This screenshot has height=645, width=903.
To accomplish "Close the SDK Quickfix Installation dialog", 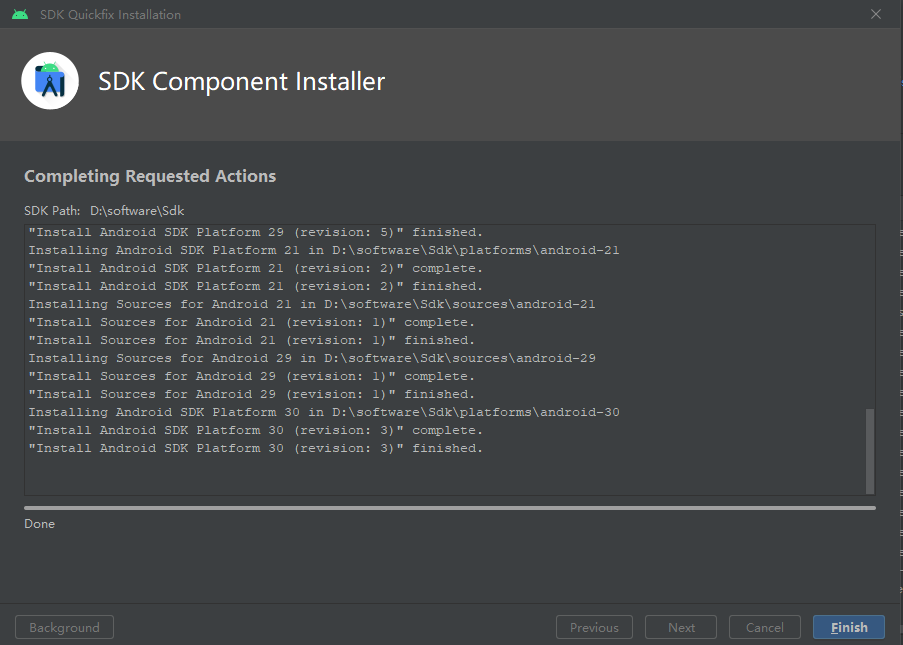I will [x=875, y=14].
